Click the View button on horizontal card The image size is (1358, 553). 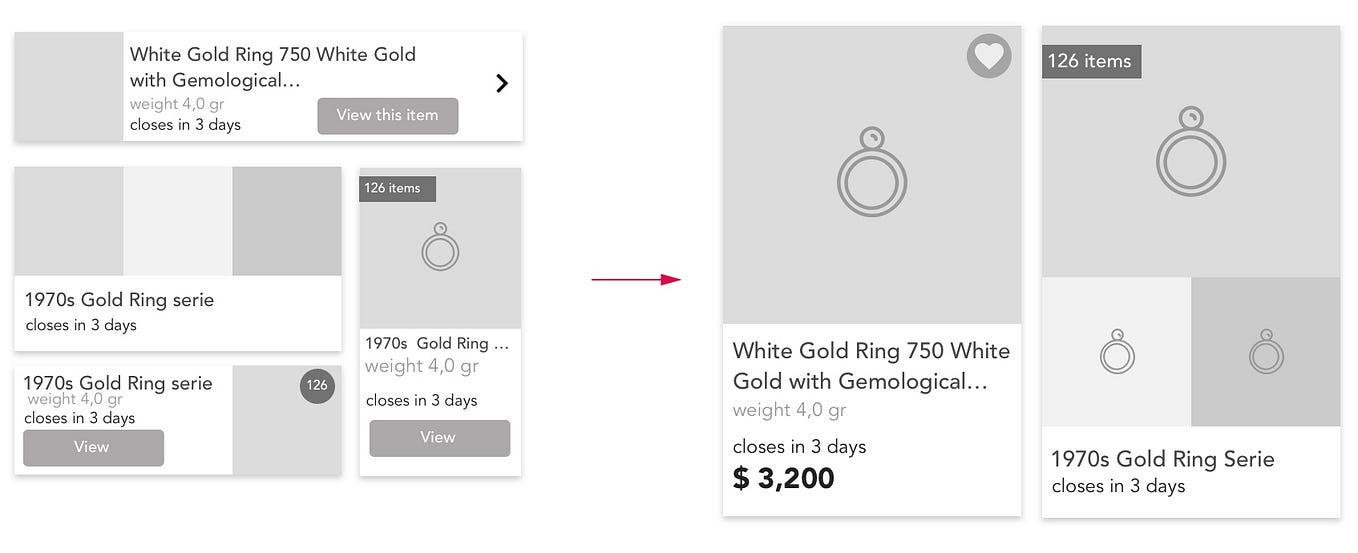93,447
